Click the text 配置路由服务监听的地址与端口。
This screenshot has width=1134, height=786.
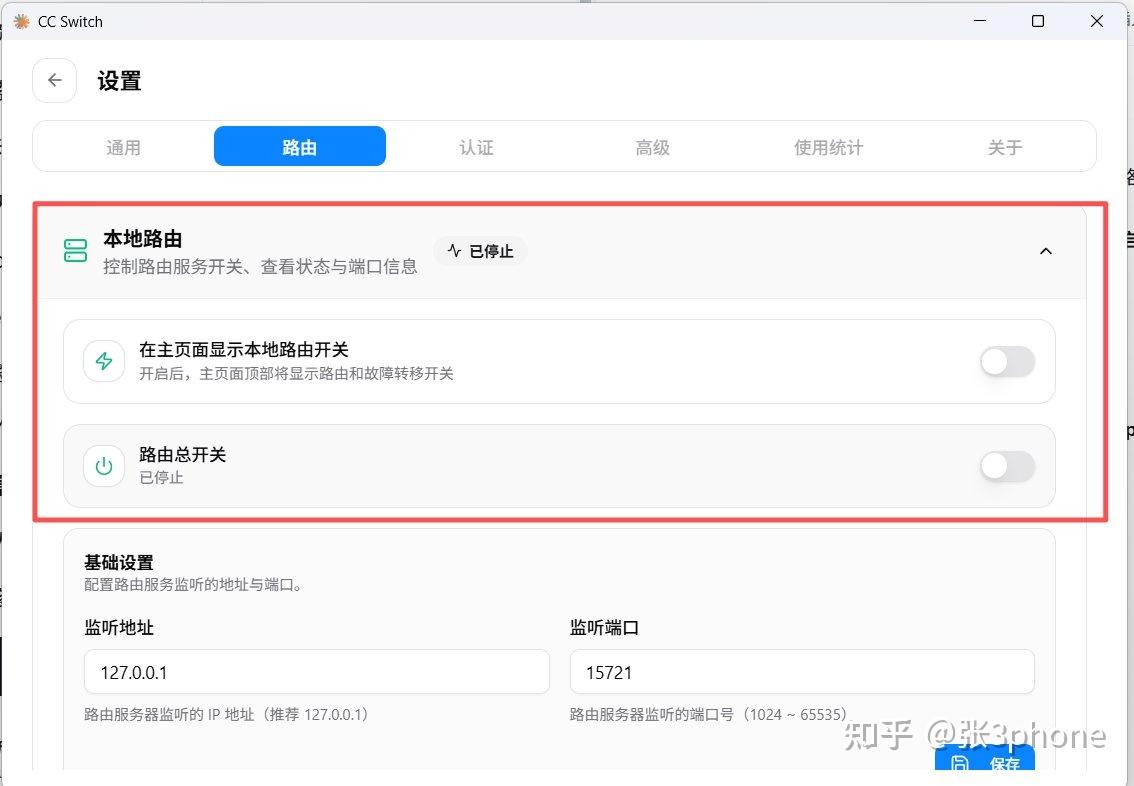(x=193, y=584)
